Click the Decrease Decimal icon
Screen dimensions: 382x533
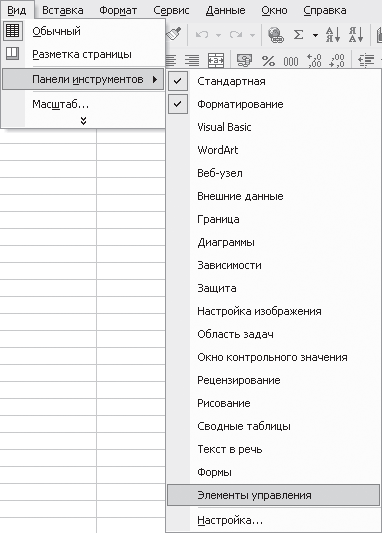tap(336, 61)
